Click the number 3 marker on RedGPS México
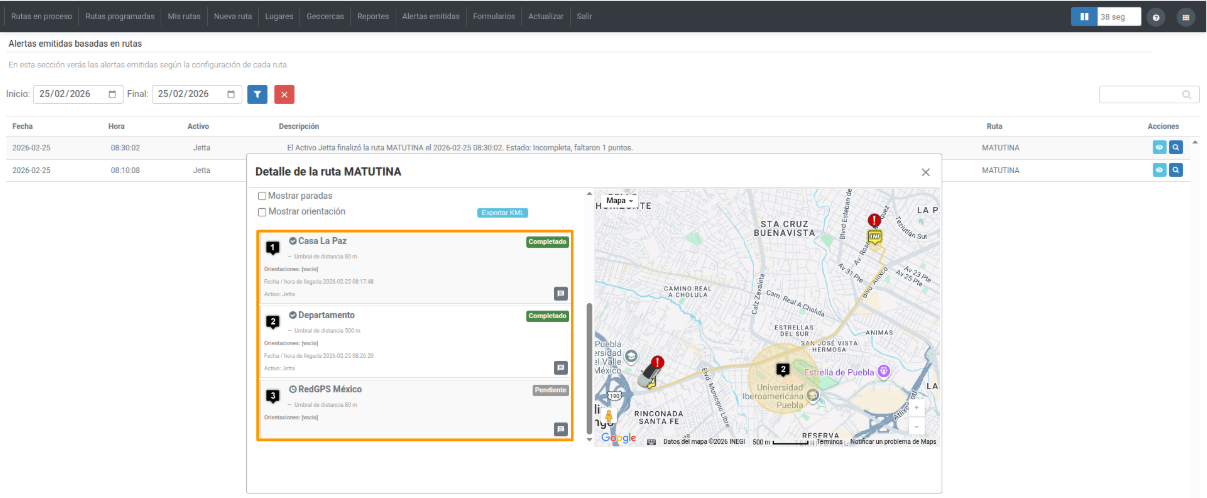The image size is (1207, 498). pyautogui.click(x=272, y=395)
